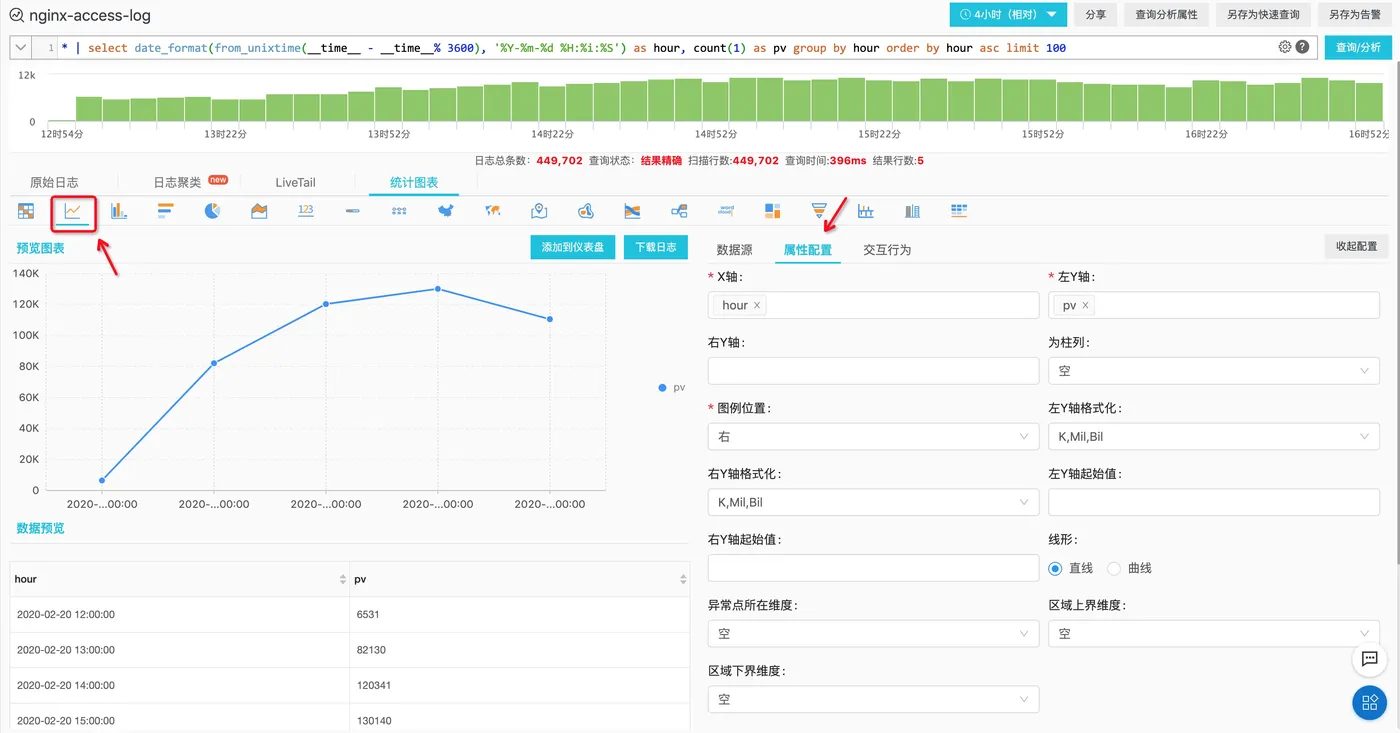This screenshot has width=1400, height=733.
Task: Open the query help question mark icon
Action: click(1302, 47)
